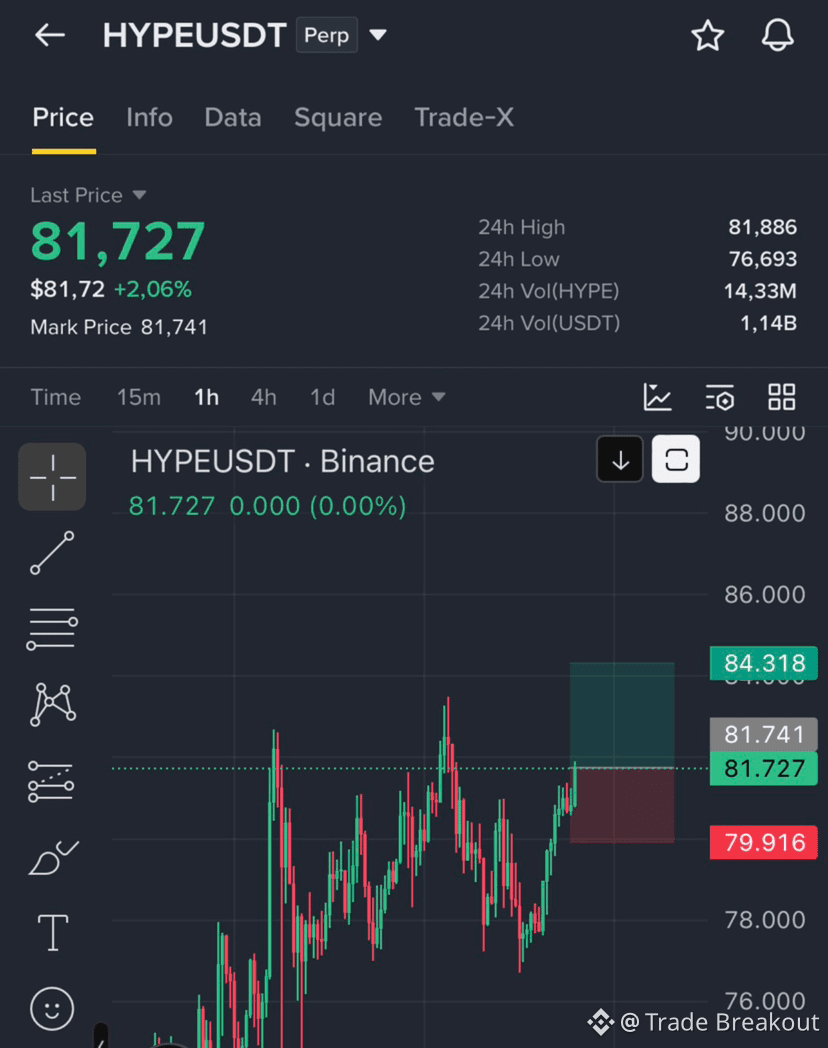Click the Mark Price 81,741 text

point(119,328)
